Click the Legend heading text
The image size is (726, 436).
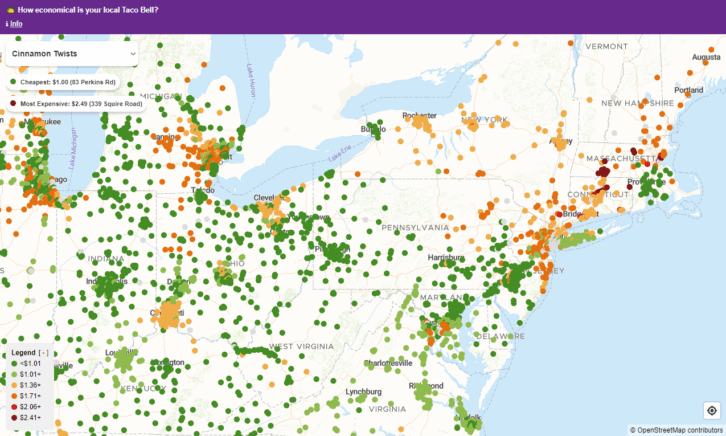pyautogui.click(x=23, y=353)
